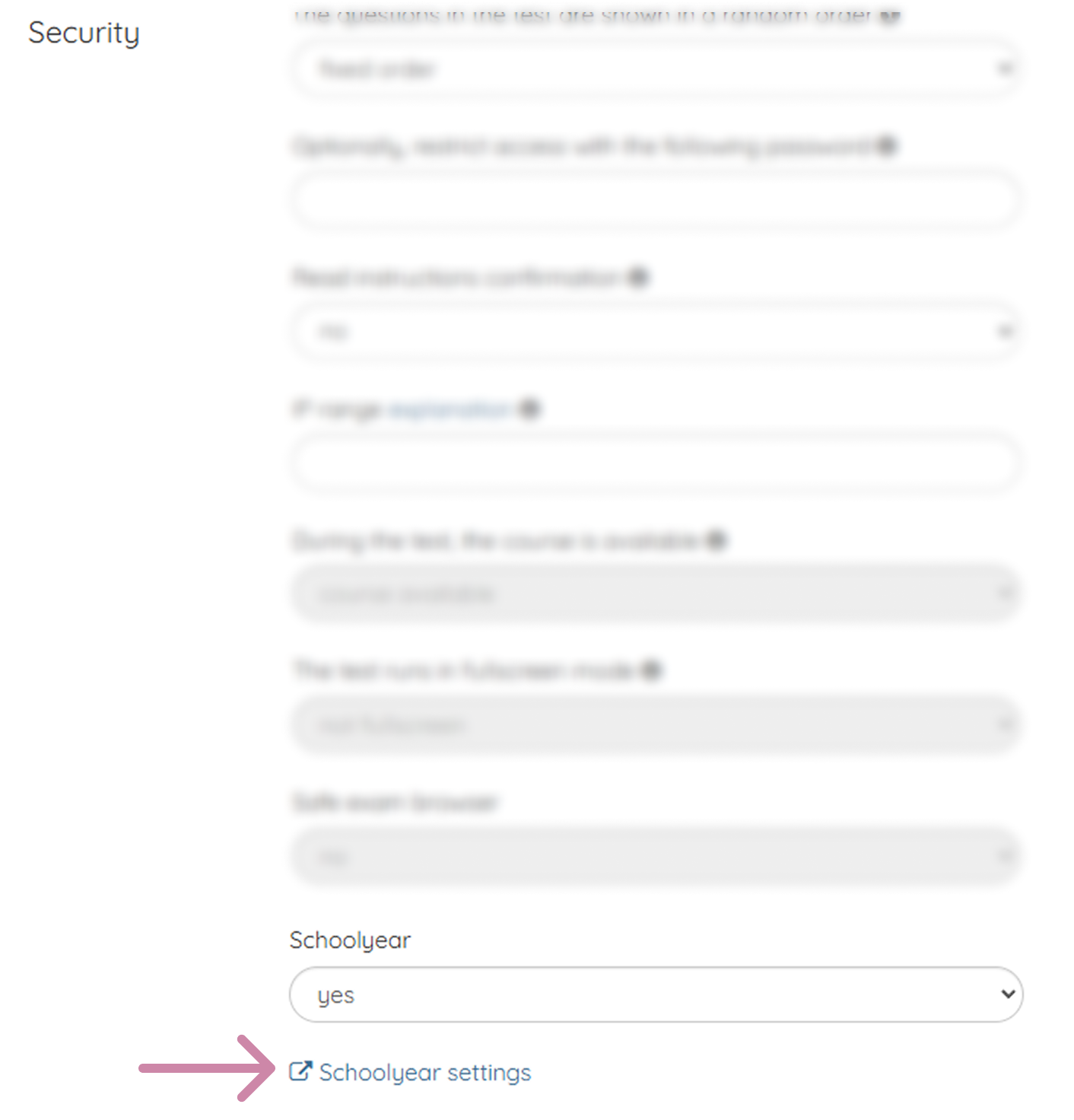Image resolution: width=1074 pixels, height=1120 pixels.
Task: Open the question order dropdown
Action: pos(656,69)
